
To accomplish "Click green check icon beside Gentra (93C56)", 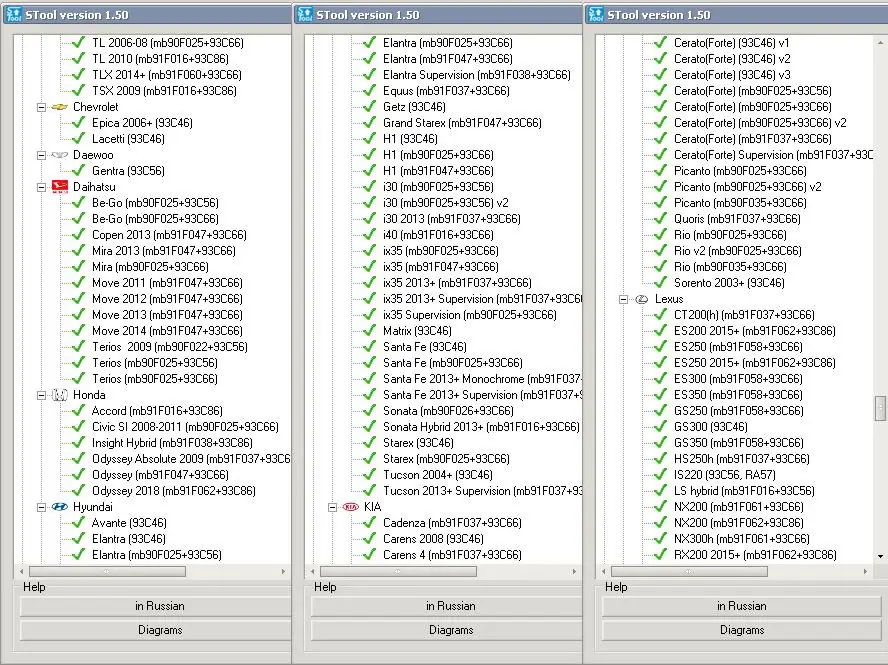I will coord(79,170).
